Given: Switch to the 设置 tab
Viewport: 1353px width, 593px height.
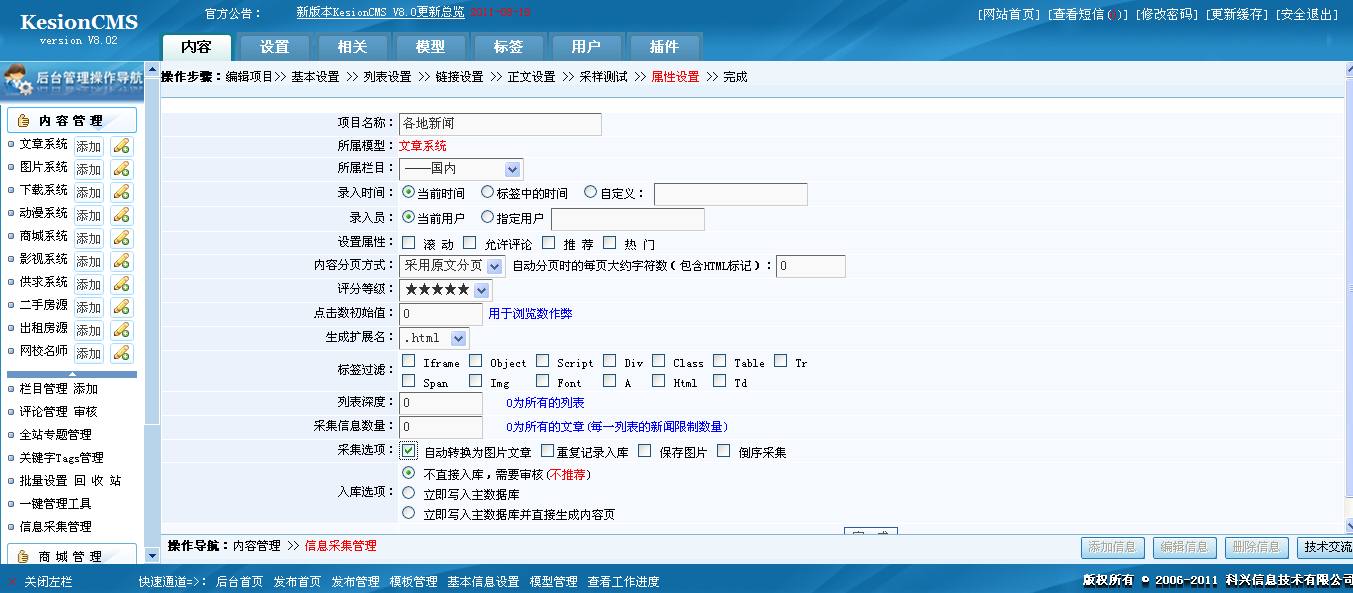Looking at the screenshot, I should coord(275,47).
